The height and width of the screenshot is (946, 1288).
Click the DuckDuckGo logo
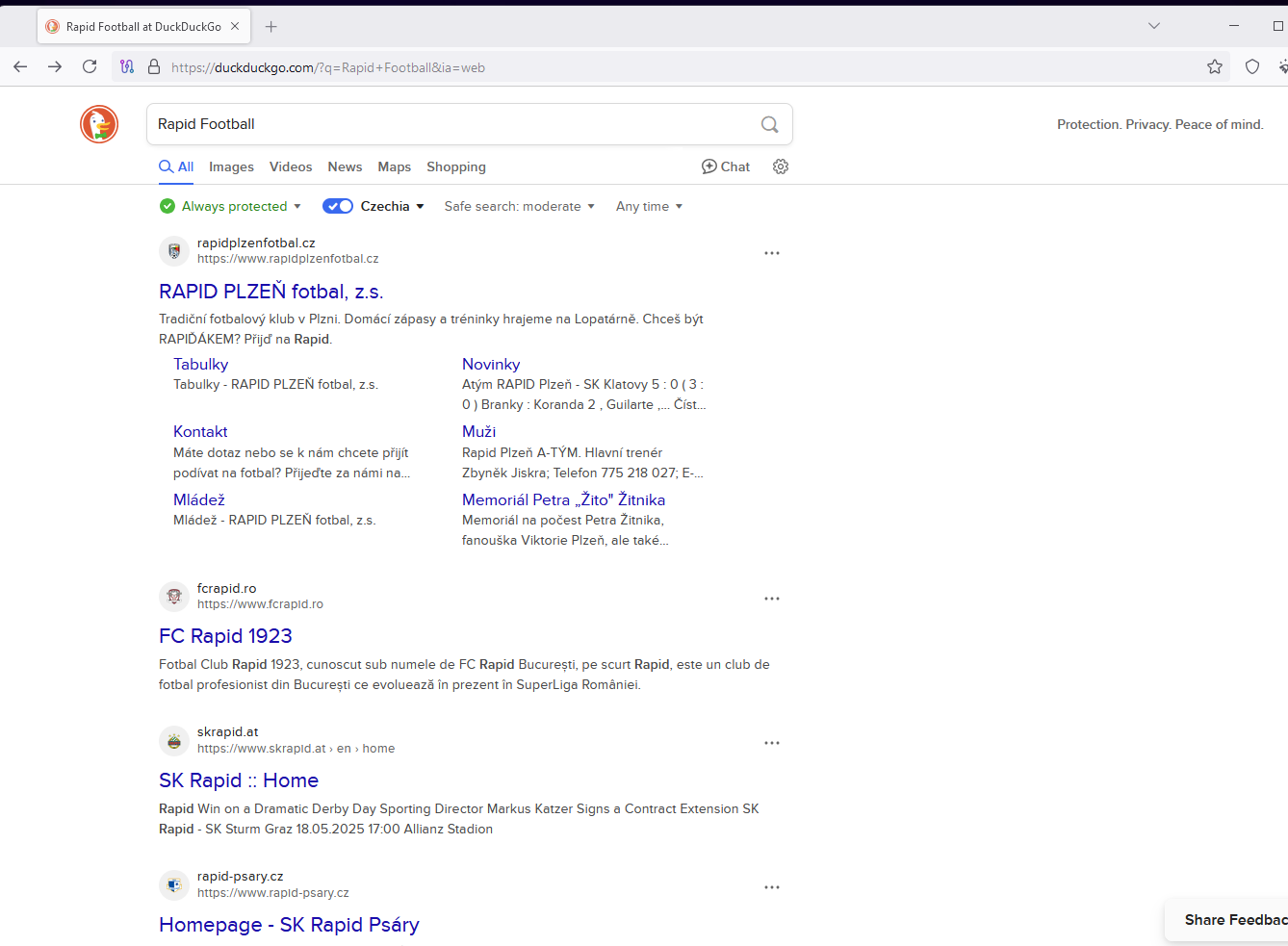click(x=99, y=124)
